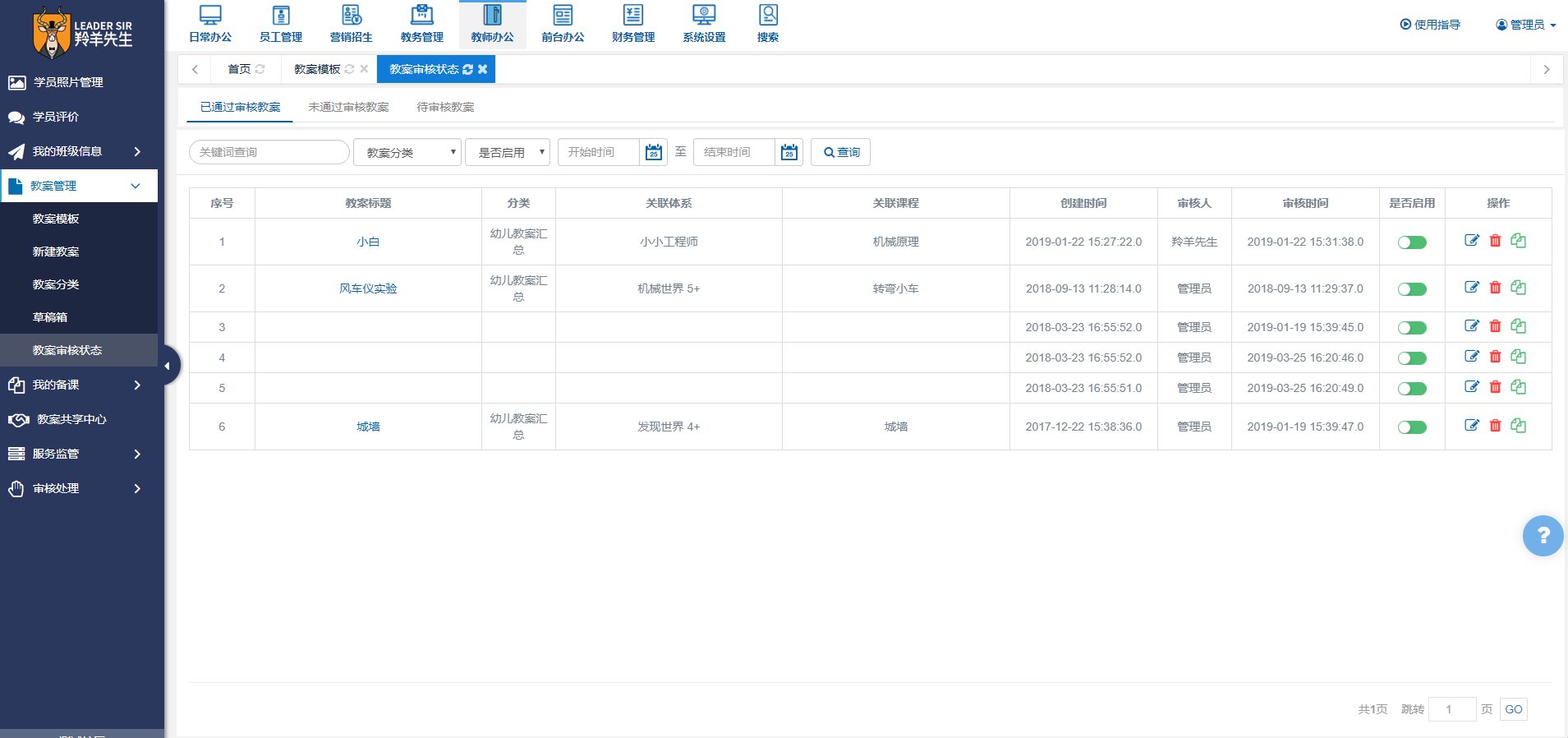Open the 风车仪实验 lesson plan link
This screenshot has width=1568, height=738.
tap(368, 288)
